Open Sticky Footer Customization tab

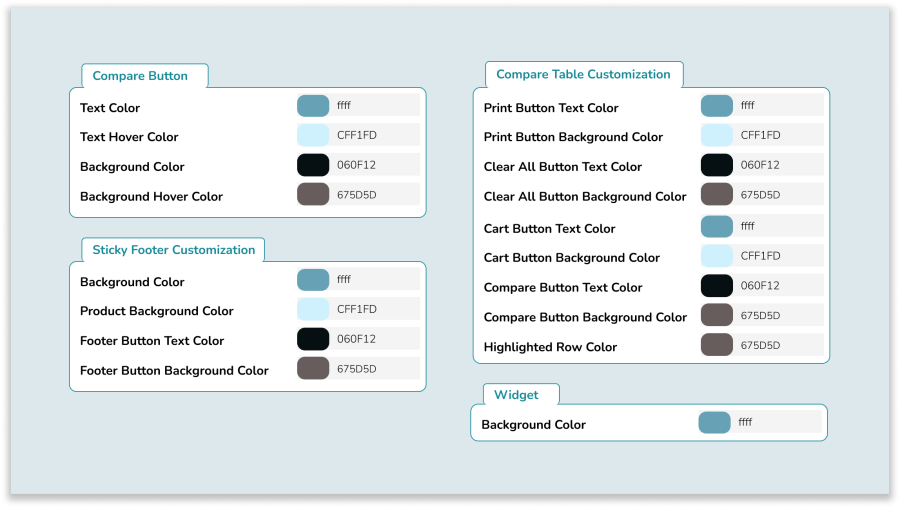click(174, 250)
